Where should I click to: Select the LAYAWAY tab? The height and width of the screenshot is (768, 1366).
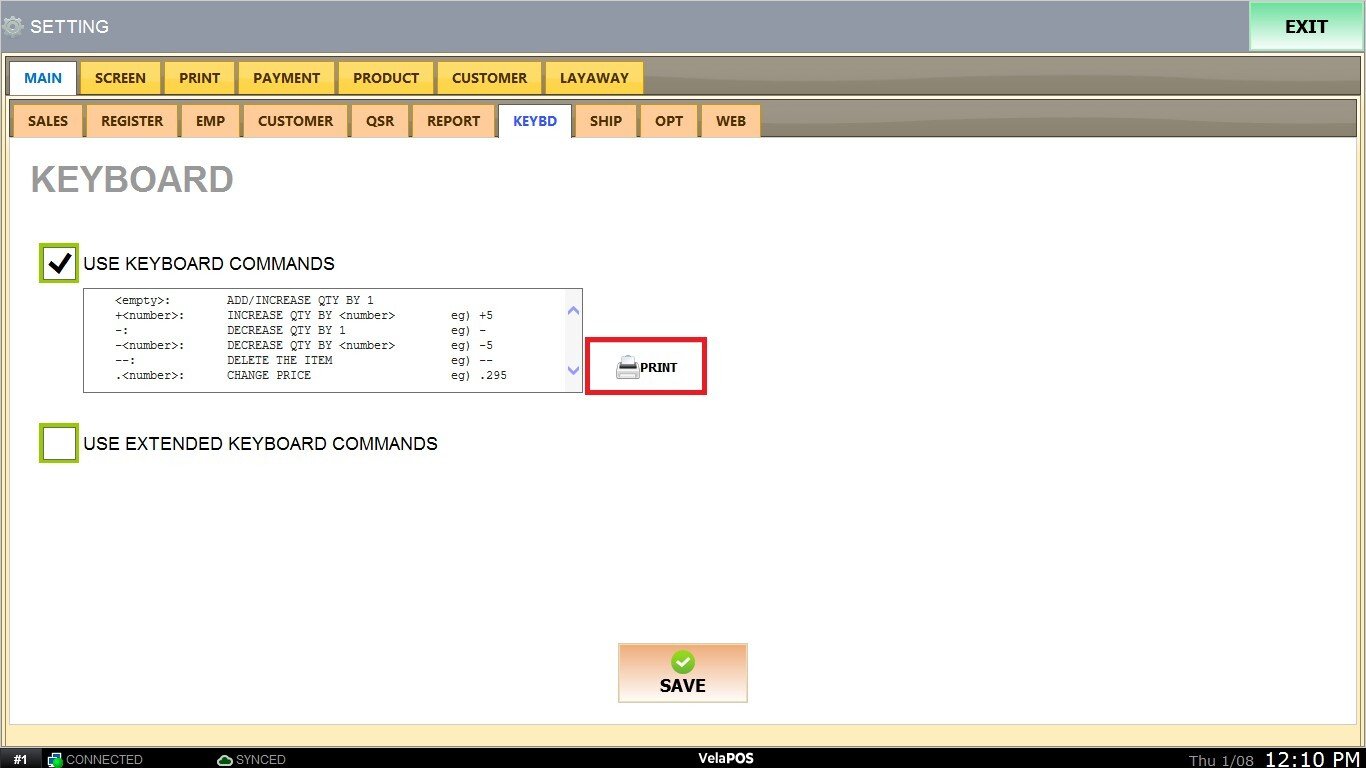click(594, 78)
